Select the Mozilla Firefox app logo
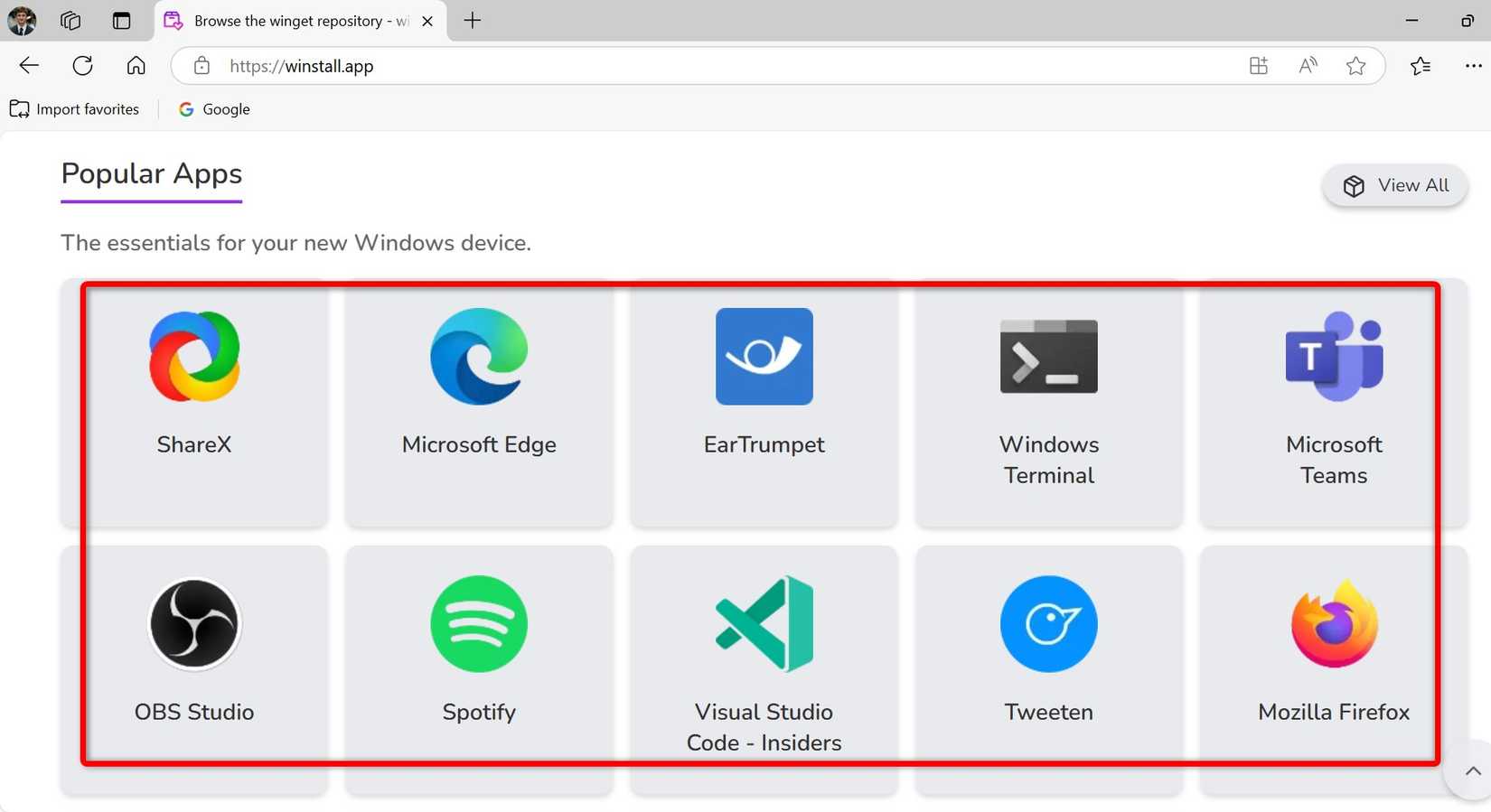The width and height of the screenshot is (1491, 812). 1334,623
